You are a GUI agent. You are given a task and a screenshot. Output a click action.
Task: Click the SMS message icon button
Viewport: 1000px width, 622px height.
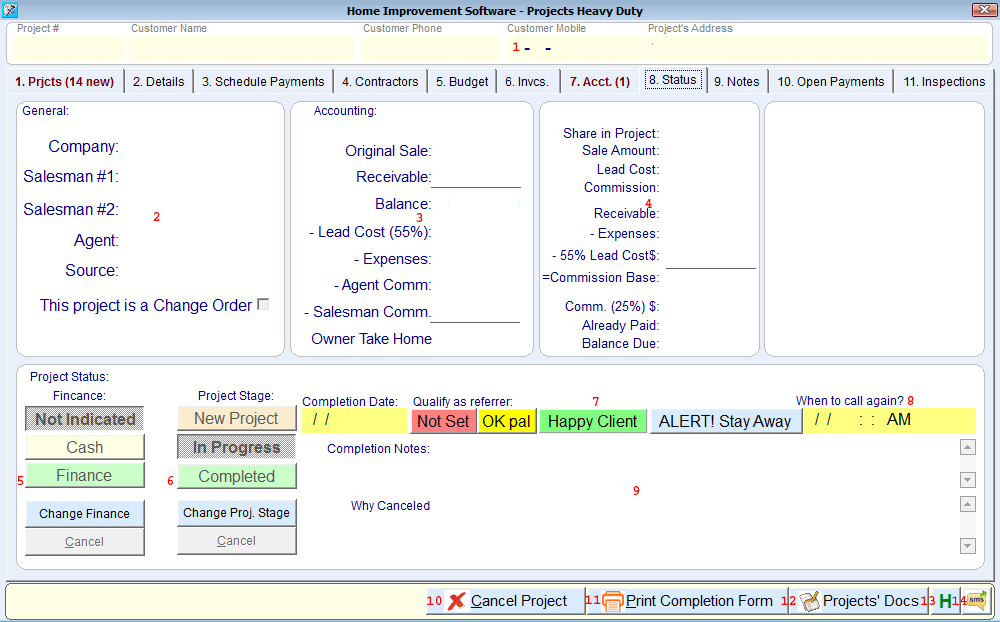tap(976, 601)
